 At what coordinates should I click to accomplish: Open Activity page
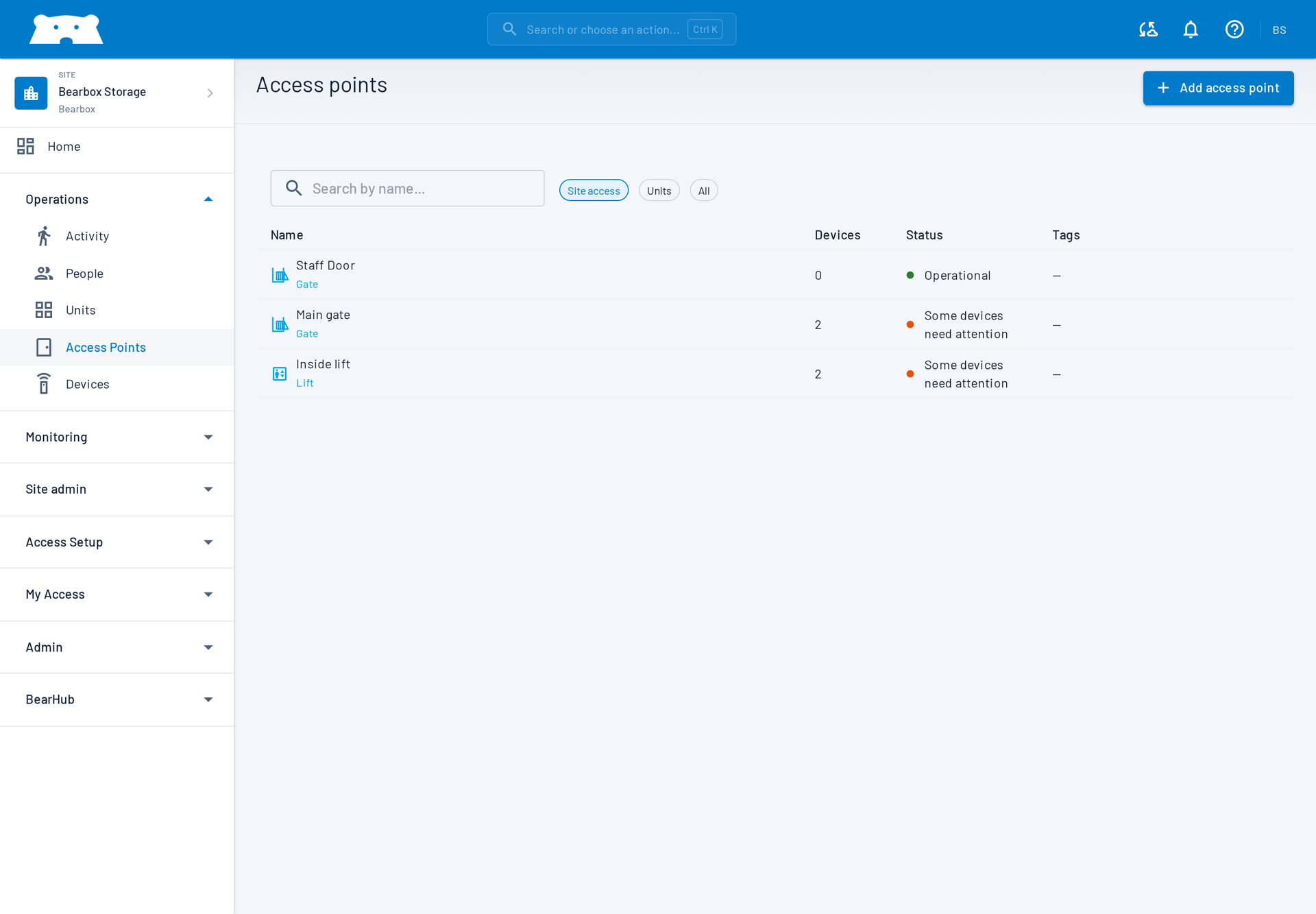coord(117,236)
